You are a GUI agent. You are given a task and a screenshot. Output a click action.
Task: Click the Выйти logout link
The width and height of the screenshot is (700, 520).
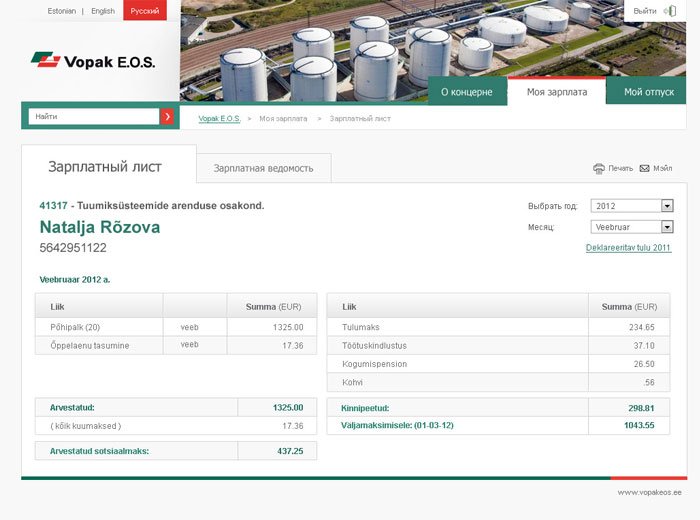click(645, 11)
